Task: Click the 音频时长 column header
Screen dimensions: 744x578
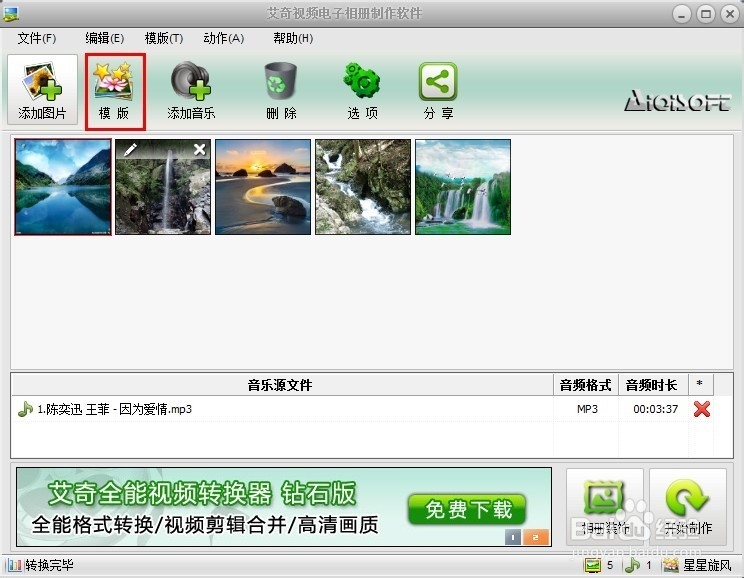Action: click(653, 385)
